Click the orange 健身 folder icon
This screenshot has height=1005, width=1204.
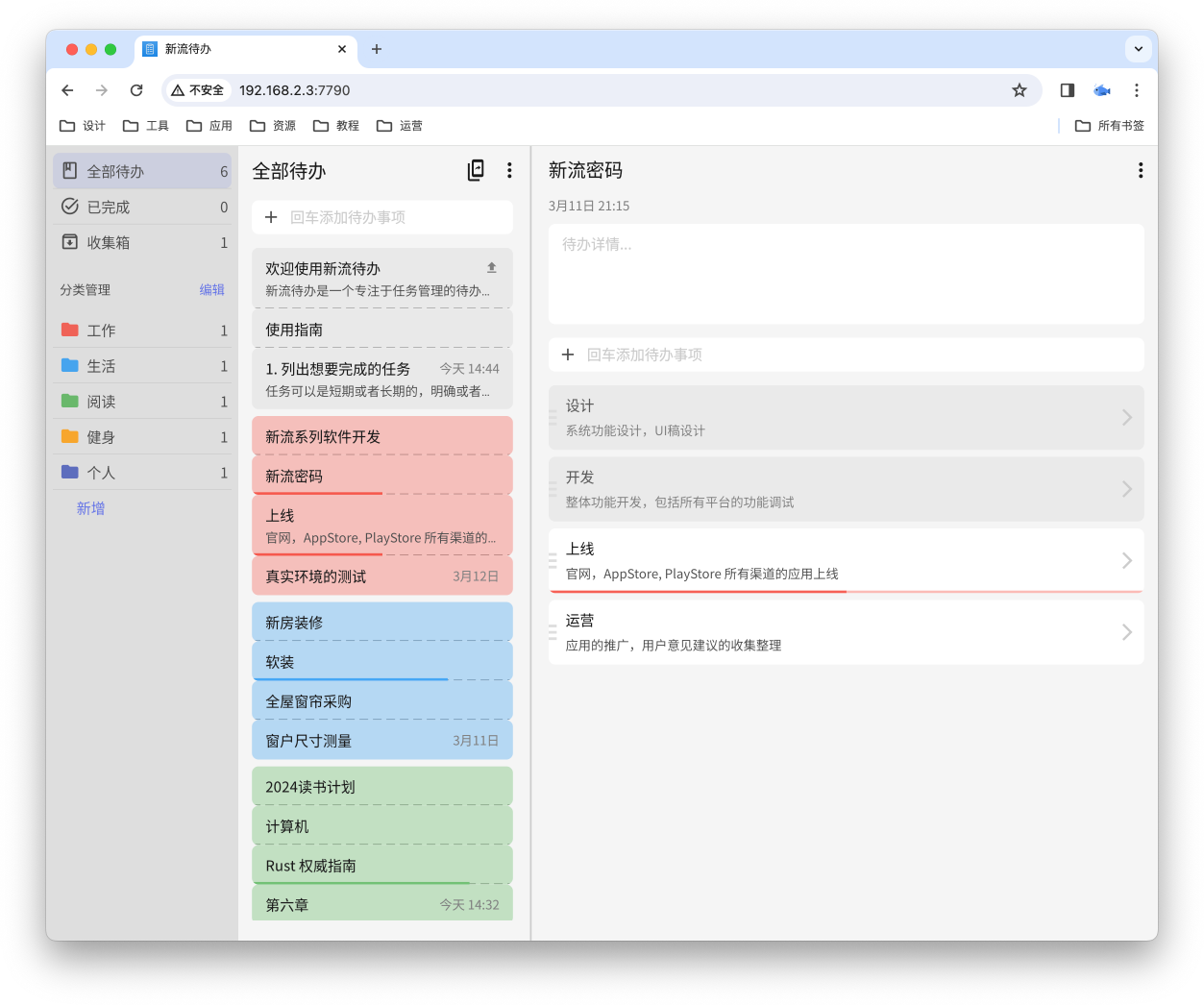point(70,436)
